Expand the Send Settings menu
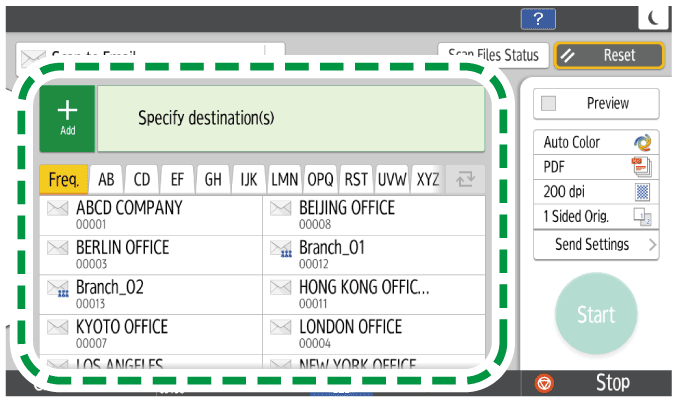Screen dimensions: 675x400 click(596, 244)
